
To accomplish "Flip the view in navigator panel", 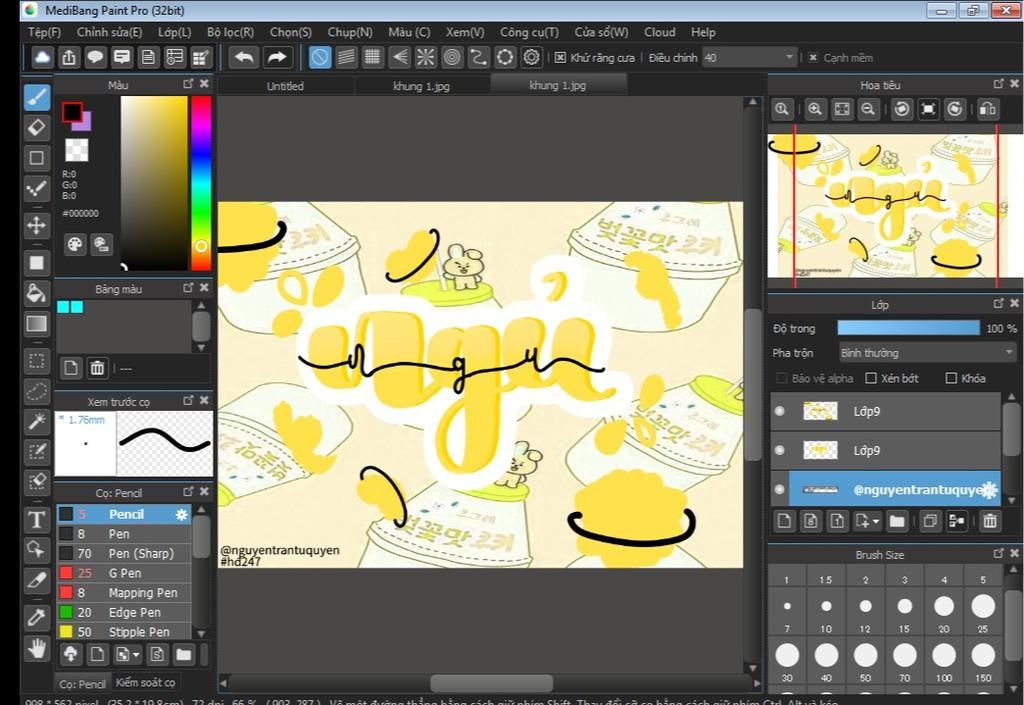I will (x=987, y=109).
